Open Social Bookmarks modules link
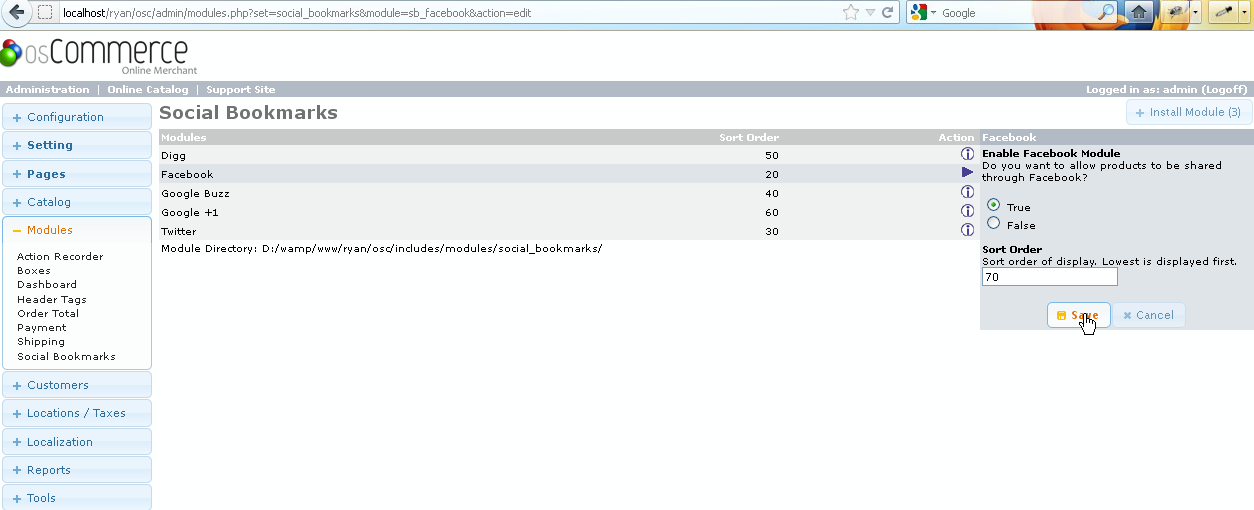 click(66, 356)
